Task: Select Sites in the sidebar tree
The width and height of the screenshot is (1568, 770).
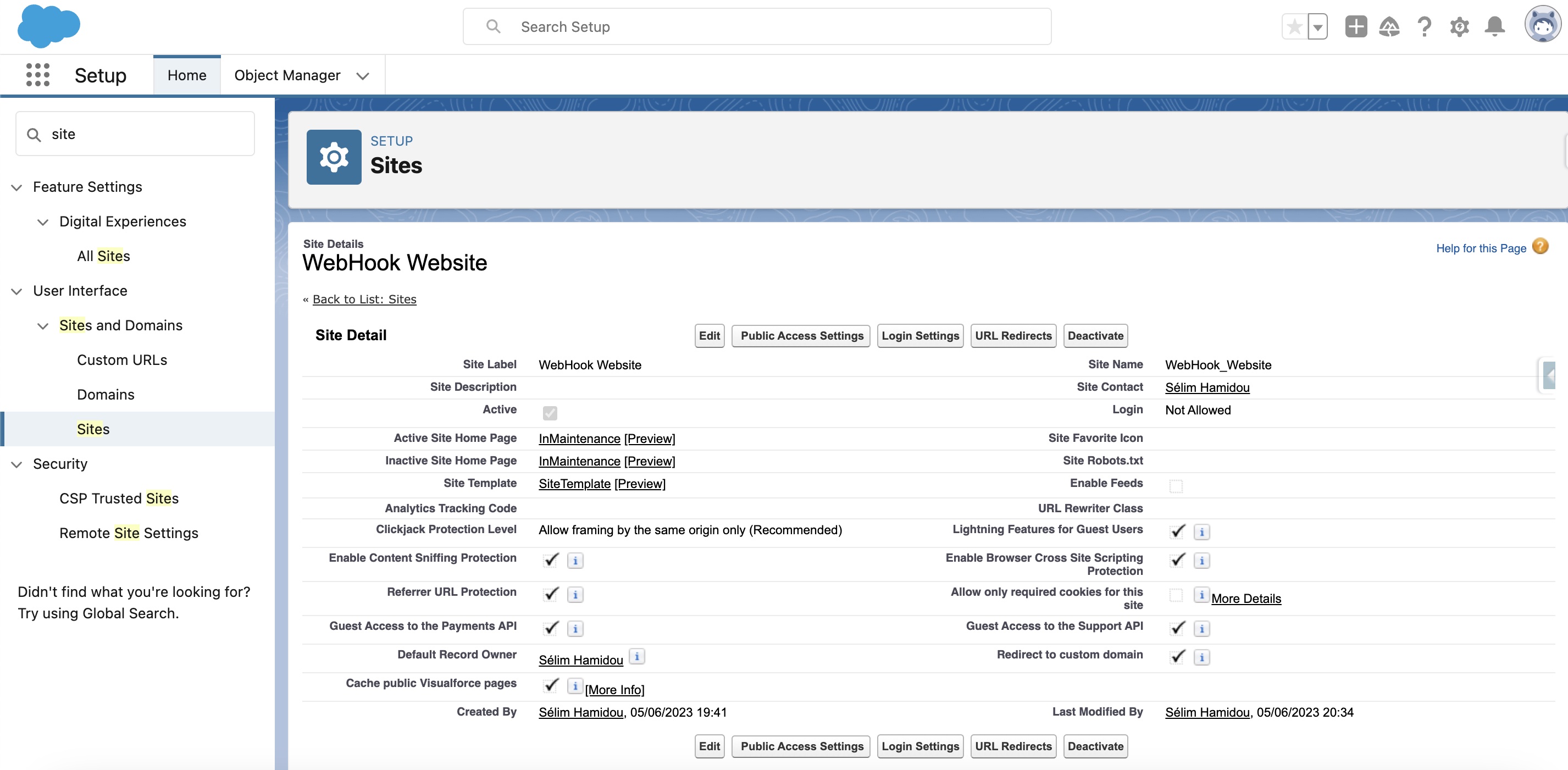Action: click(x=93, y=430)
